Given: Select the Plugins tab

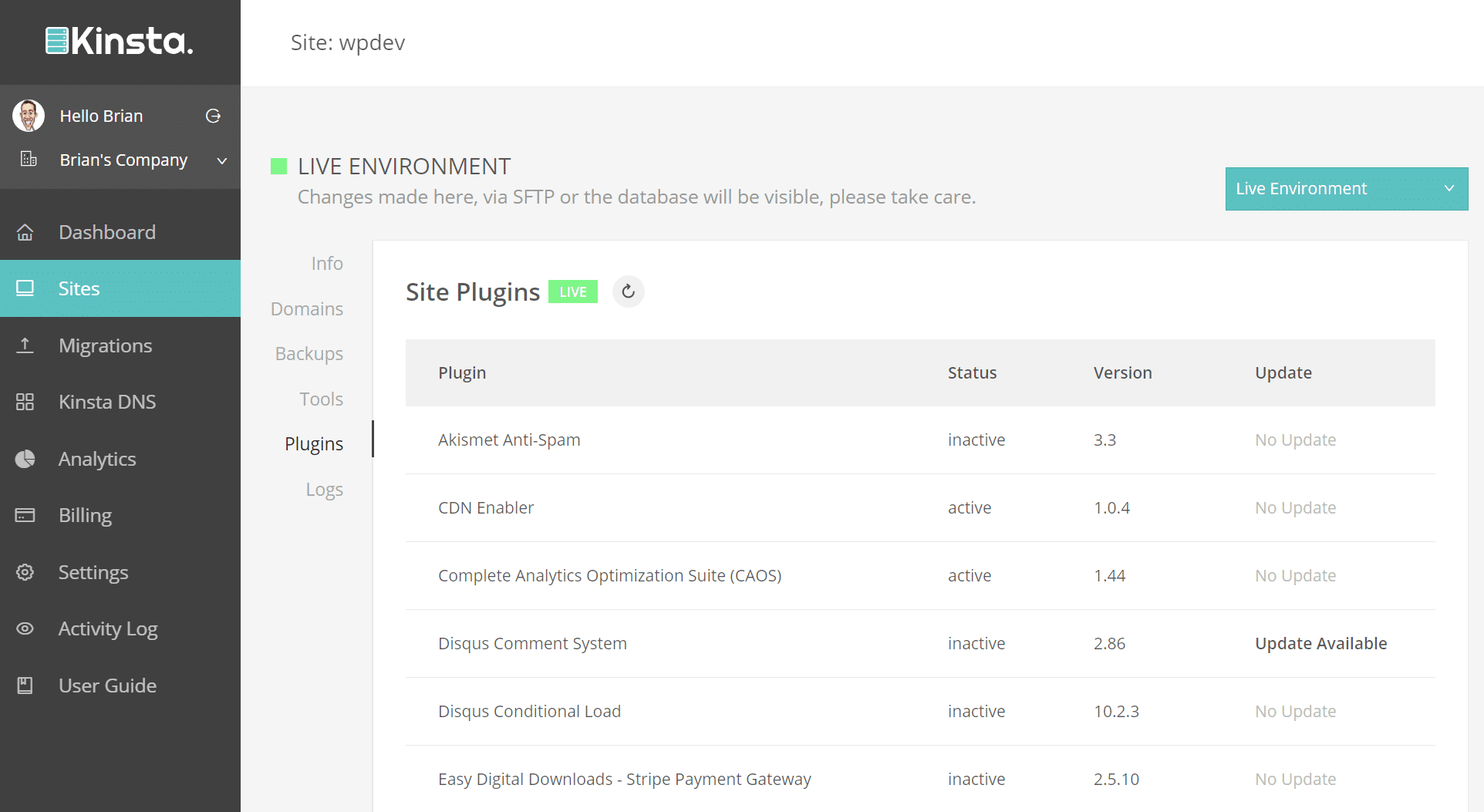Looking at the screenshot, I should coord(314,443).
